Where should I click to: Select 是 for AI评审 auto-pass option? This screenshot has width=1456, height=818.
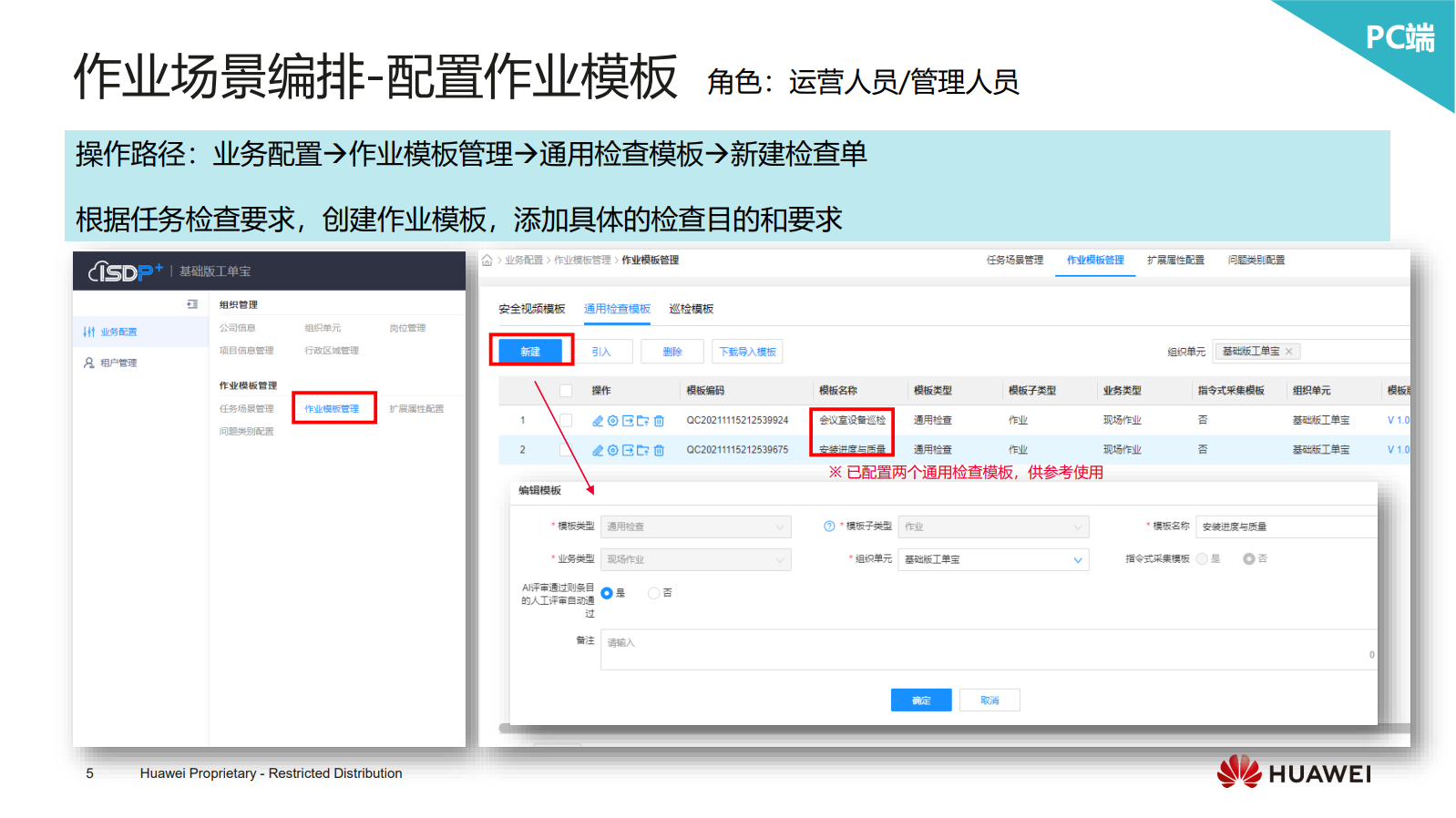coord(607,593)
